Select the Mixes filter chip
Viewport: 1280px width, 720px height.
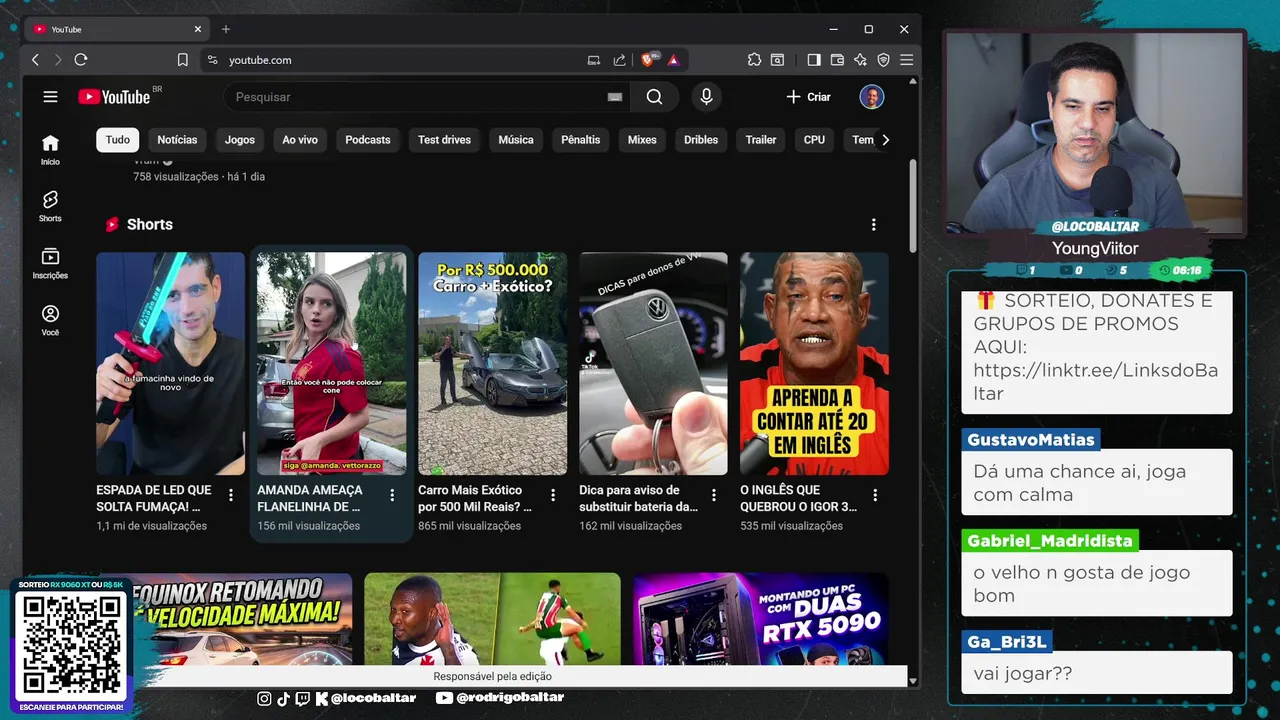tap(642, 140)
